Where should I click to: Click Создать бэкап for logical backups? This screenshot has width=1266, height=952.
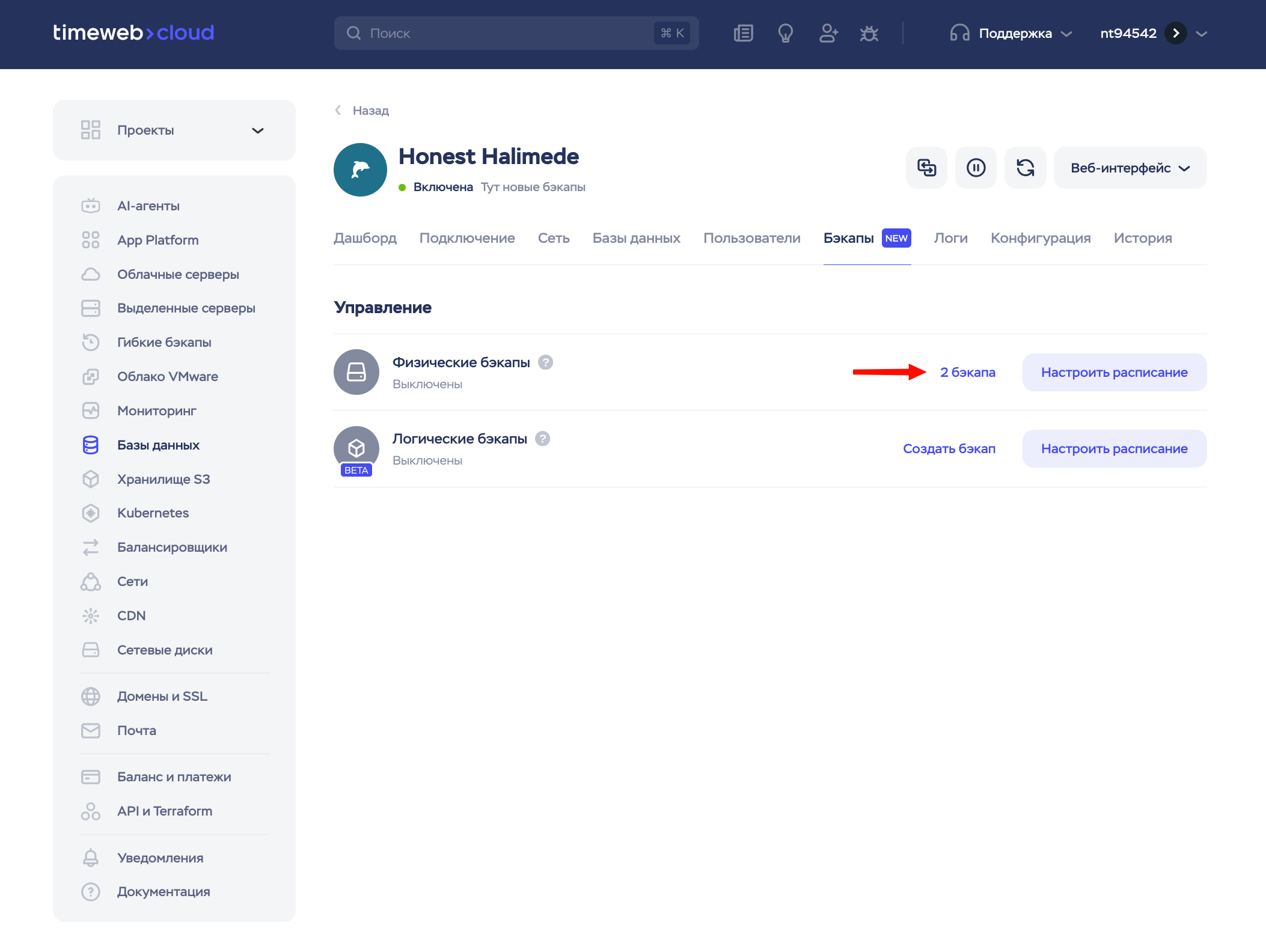tap(949, 448)
